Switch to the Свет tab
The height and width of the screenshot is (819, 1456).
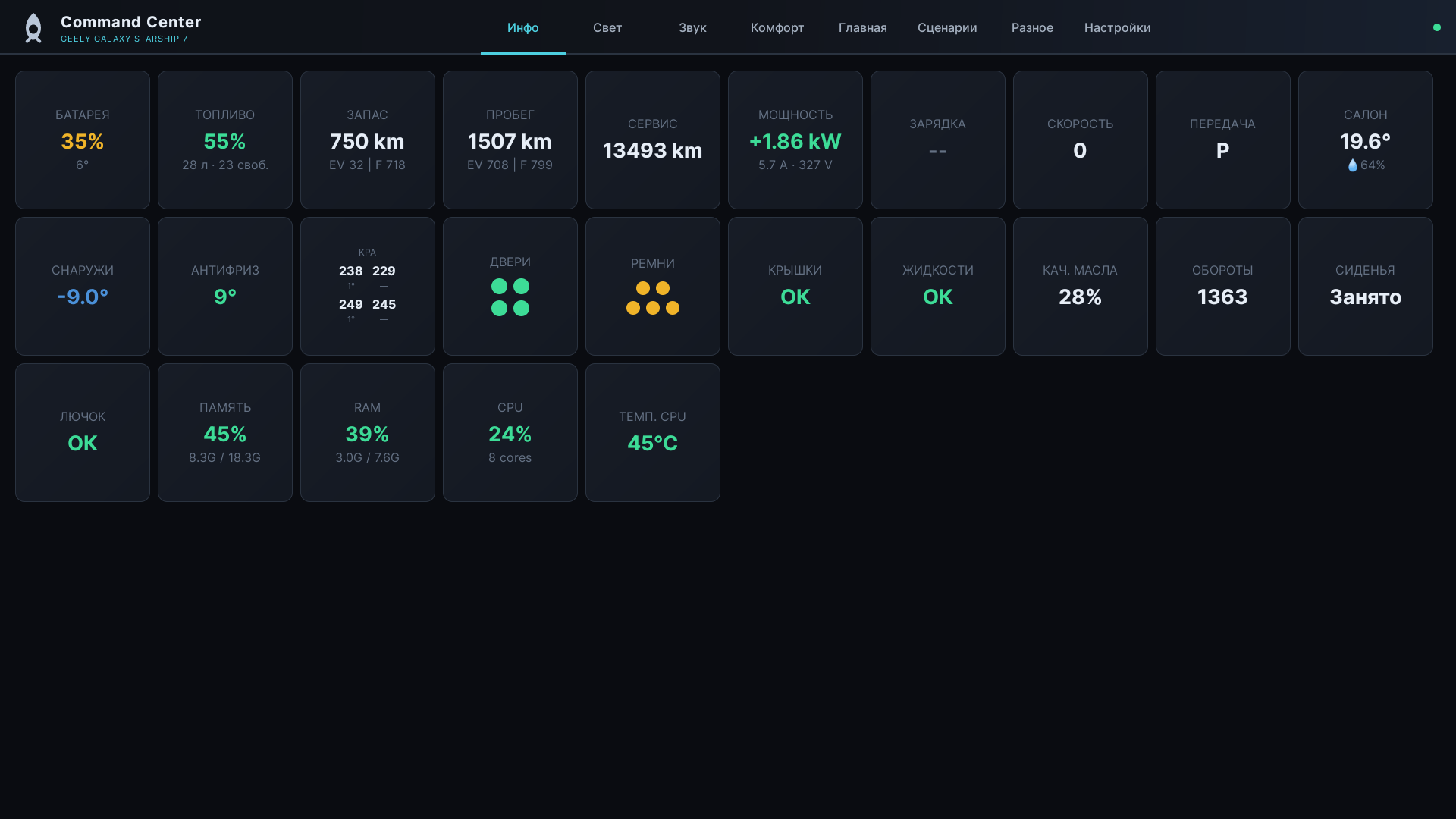pyautogui.click(x=607, y=28)
